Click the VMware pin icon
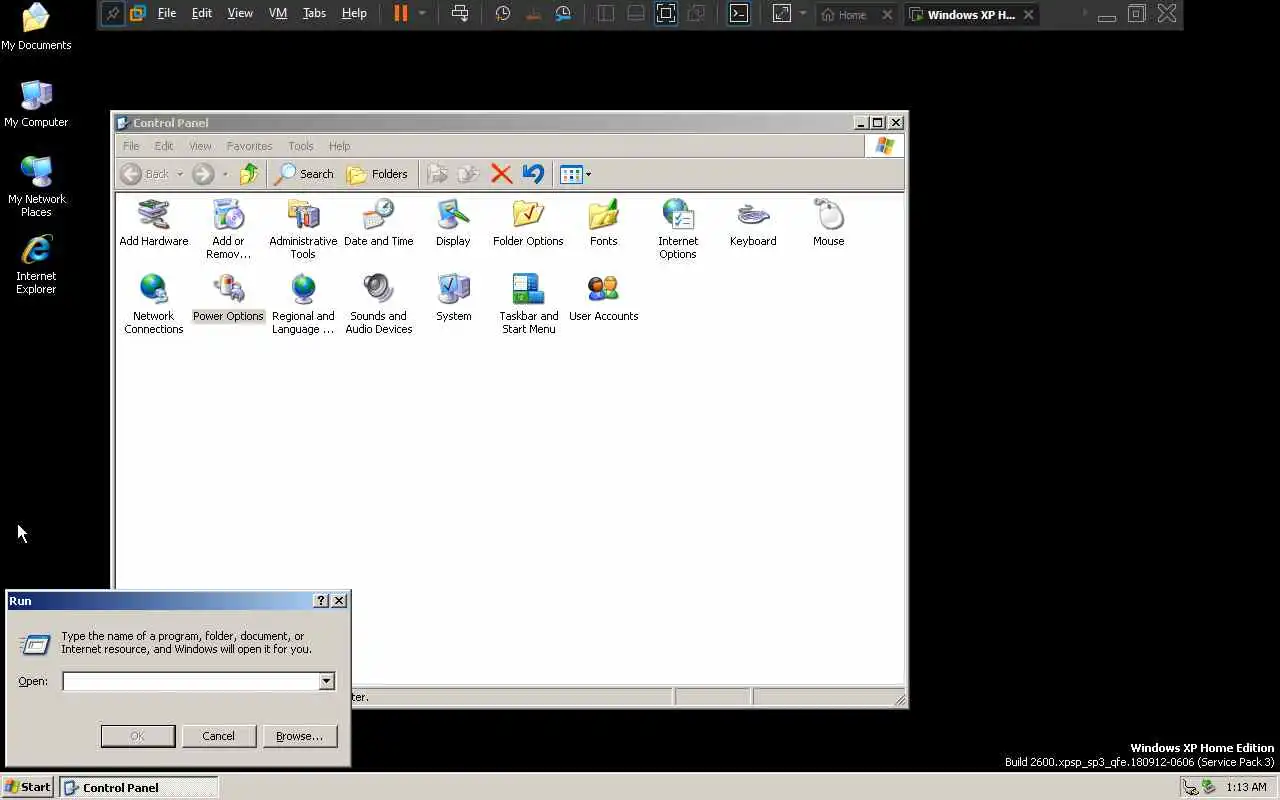 click(113, 13)
